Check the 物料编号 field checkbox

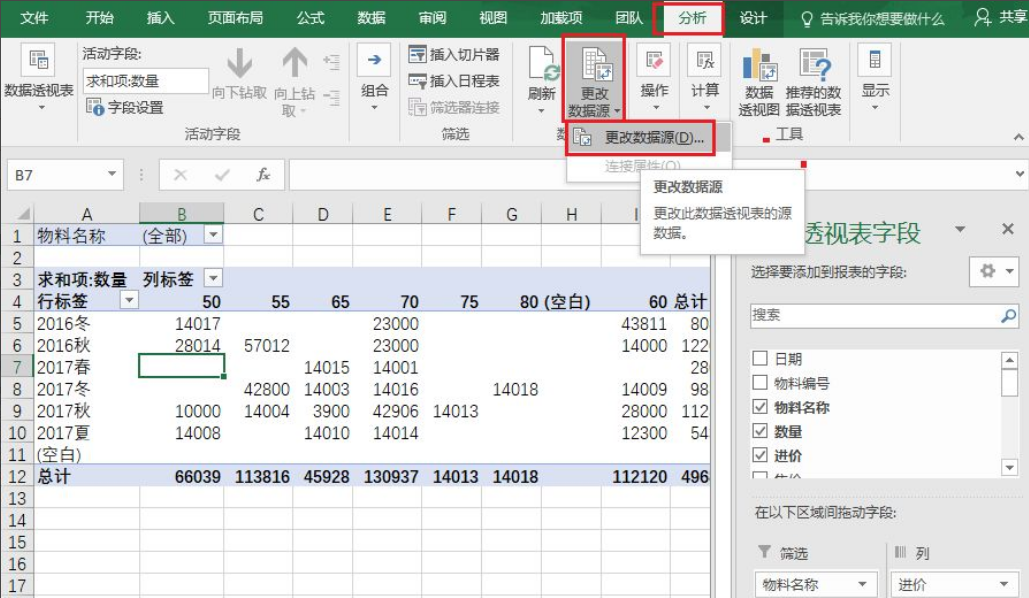[x=760, y=383]
